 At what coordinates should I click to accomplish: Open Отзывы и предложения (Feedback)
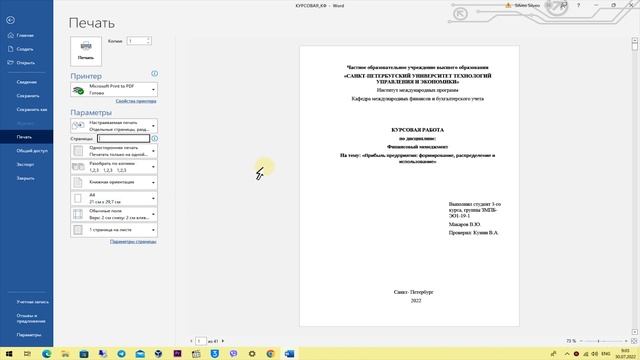pyautogui.click(x=26, y=318)
